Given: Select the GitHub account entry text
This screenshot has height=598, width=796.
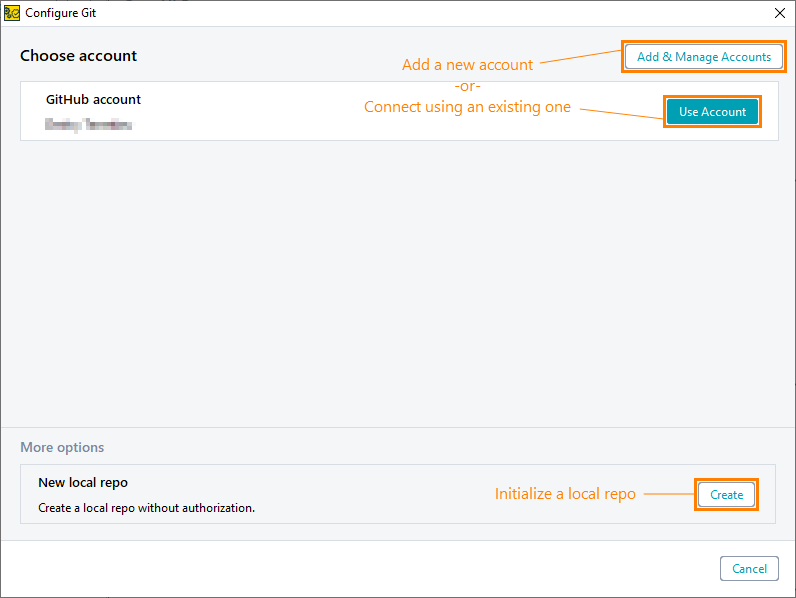Looking at the screenshot, I should (x=93, y=99).
